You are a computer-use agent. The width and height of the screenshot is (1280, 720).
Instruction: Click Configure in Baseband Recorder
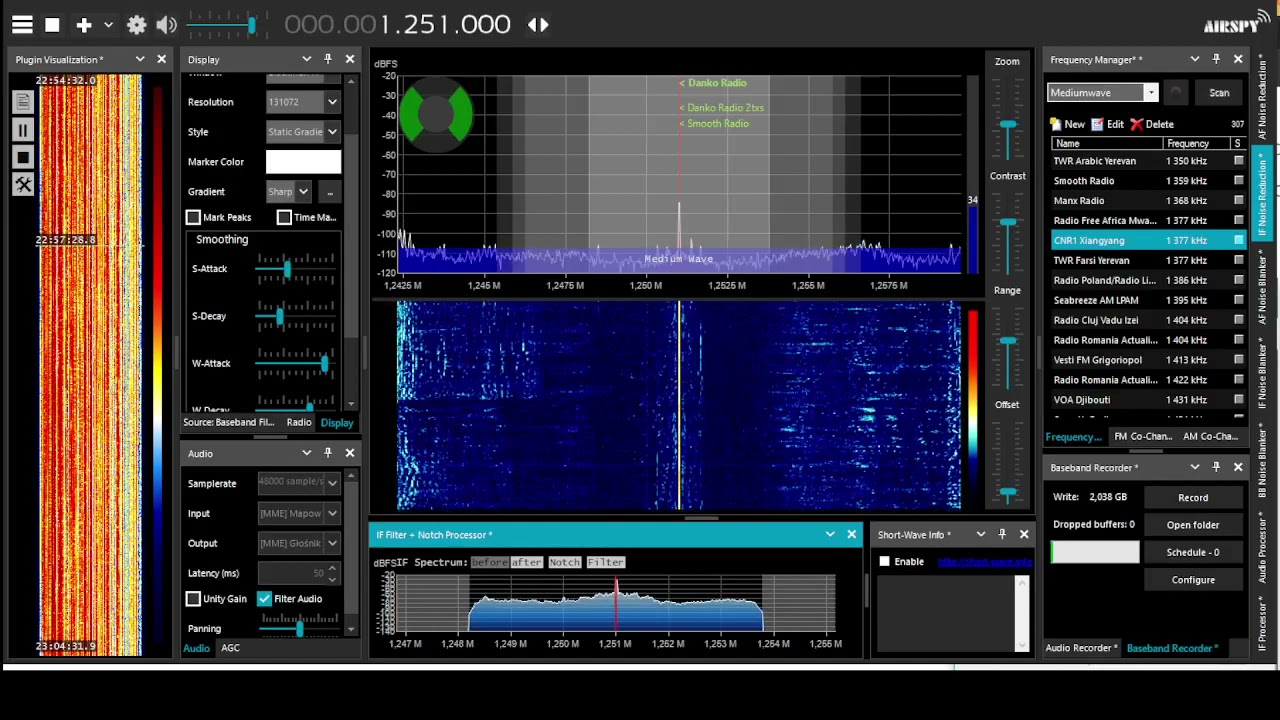coord(1193,580)
